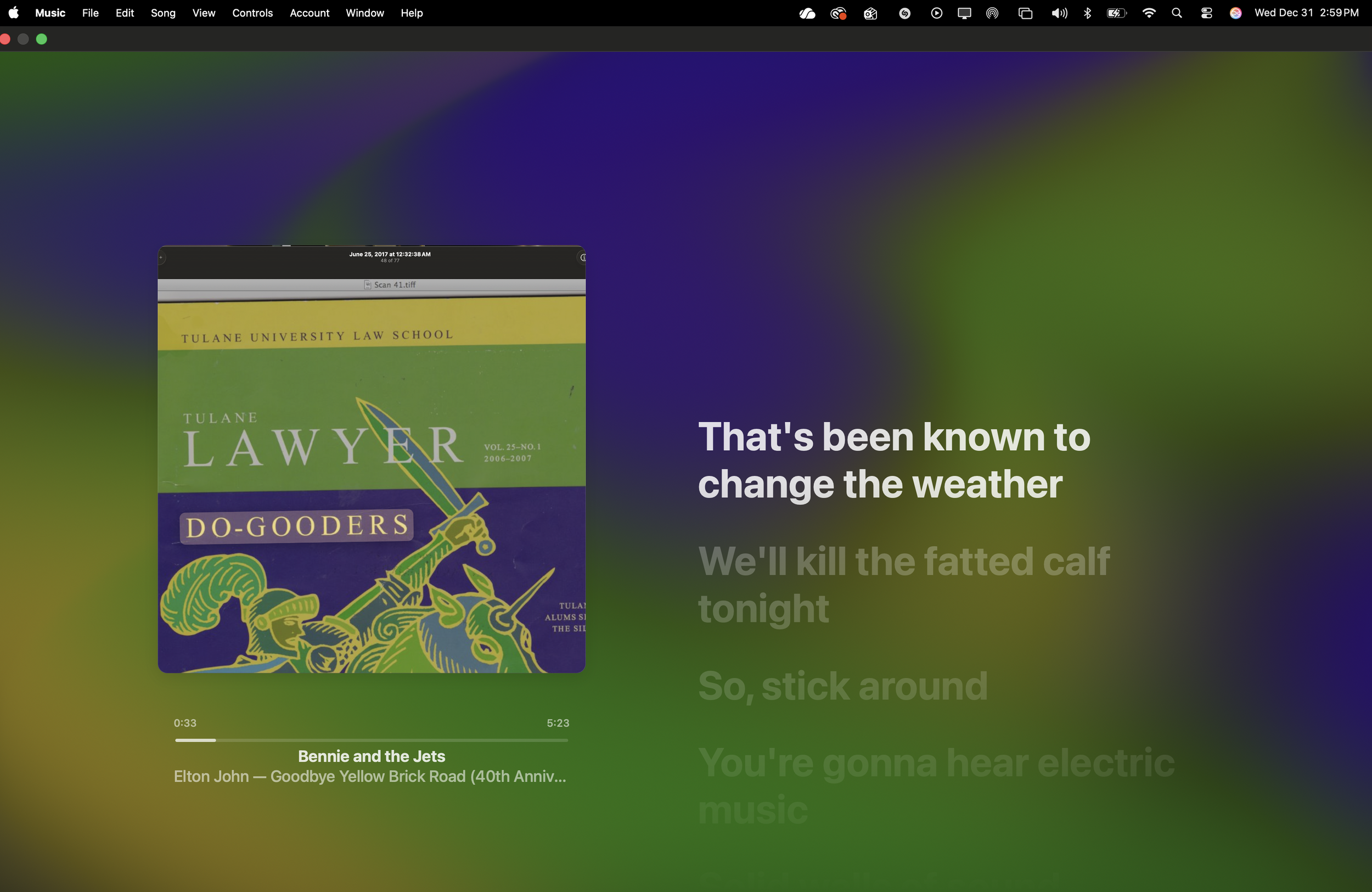Open Spotlight search magnifier icon
1372x892 pixels.
(x=1177, y=13)
